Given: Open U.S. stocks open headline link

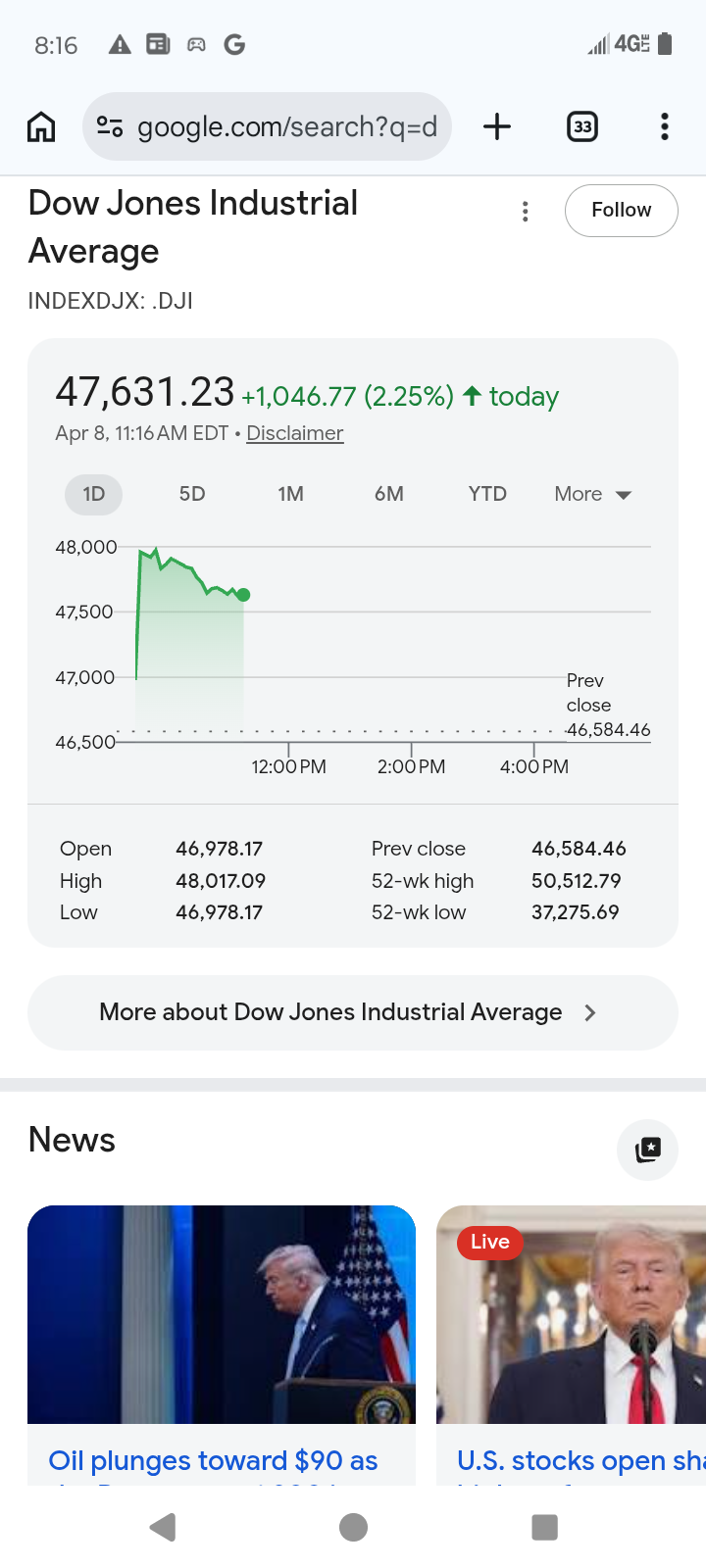Looking at the screenshot, I should [580, 1460].
